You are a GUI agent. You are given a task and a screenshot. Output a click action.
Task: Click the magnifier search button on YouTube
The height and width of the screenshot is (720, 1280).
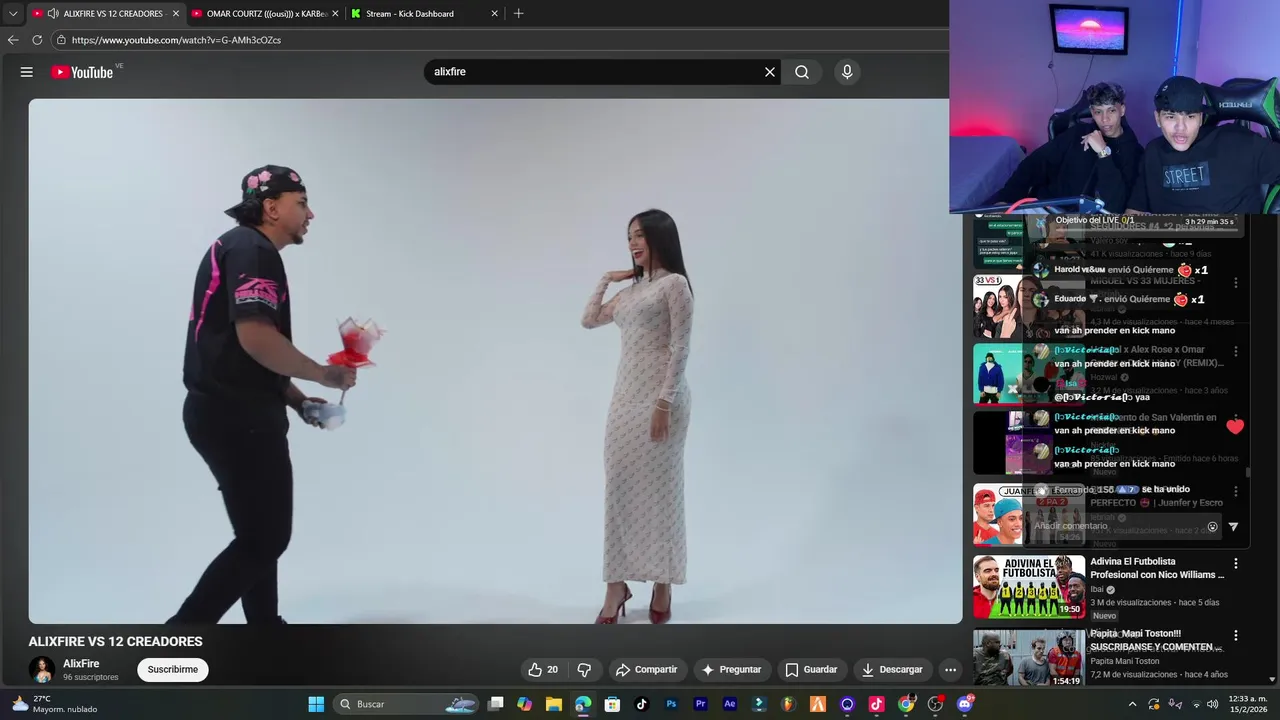[802, 72]
